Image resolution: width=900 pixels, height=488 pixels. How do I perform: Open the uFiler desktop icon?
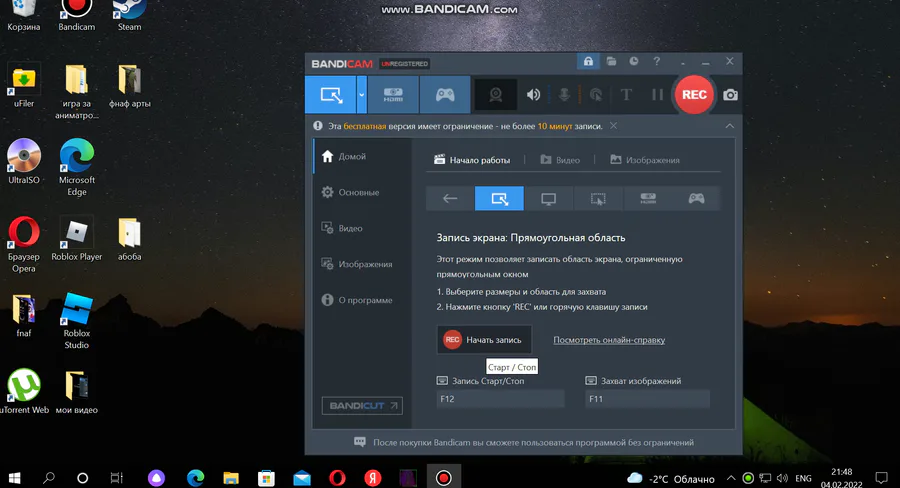coord(24,86)
